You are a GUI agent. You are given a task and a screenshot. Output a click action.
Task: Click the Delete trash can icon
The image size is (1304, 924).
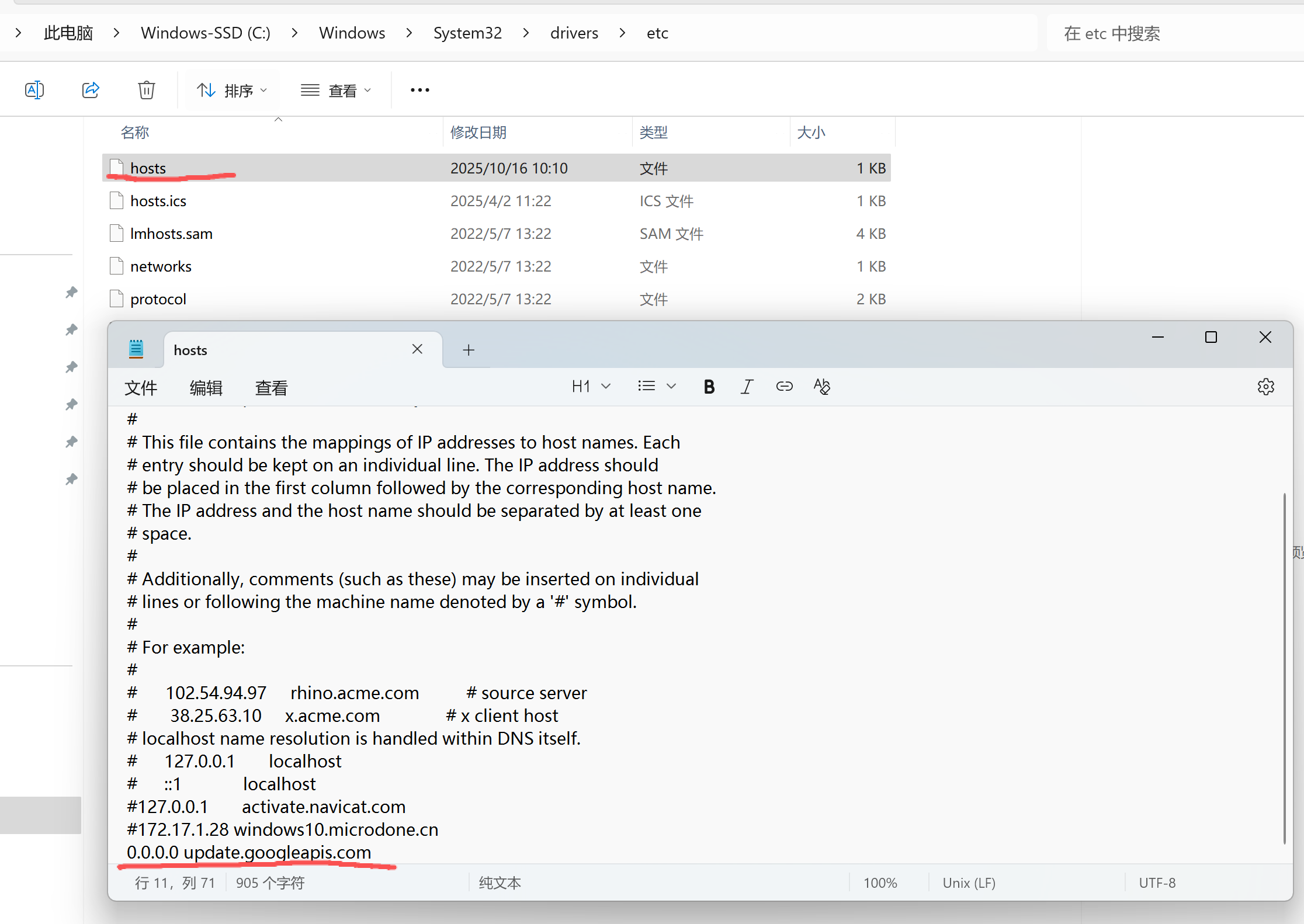(x=146, y=90)
